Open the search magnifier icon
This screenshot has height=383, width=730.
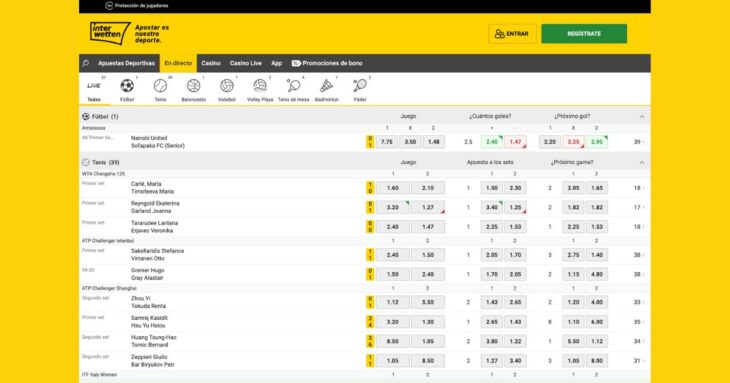tap(86, 63)
